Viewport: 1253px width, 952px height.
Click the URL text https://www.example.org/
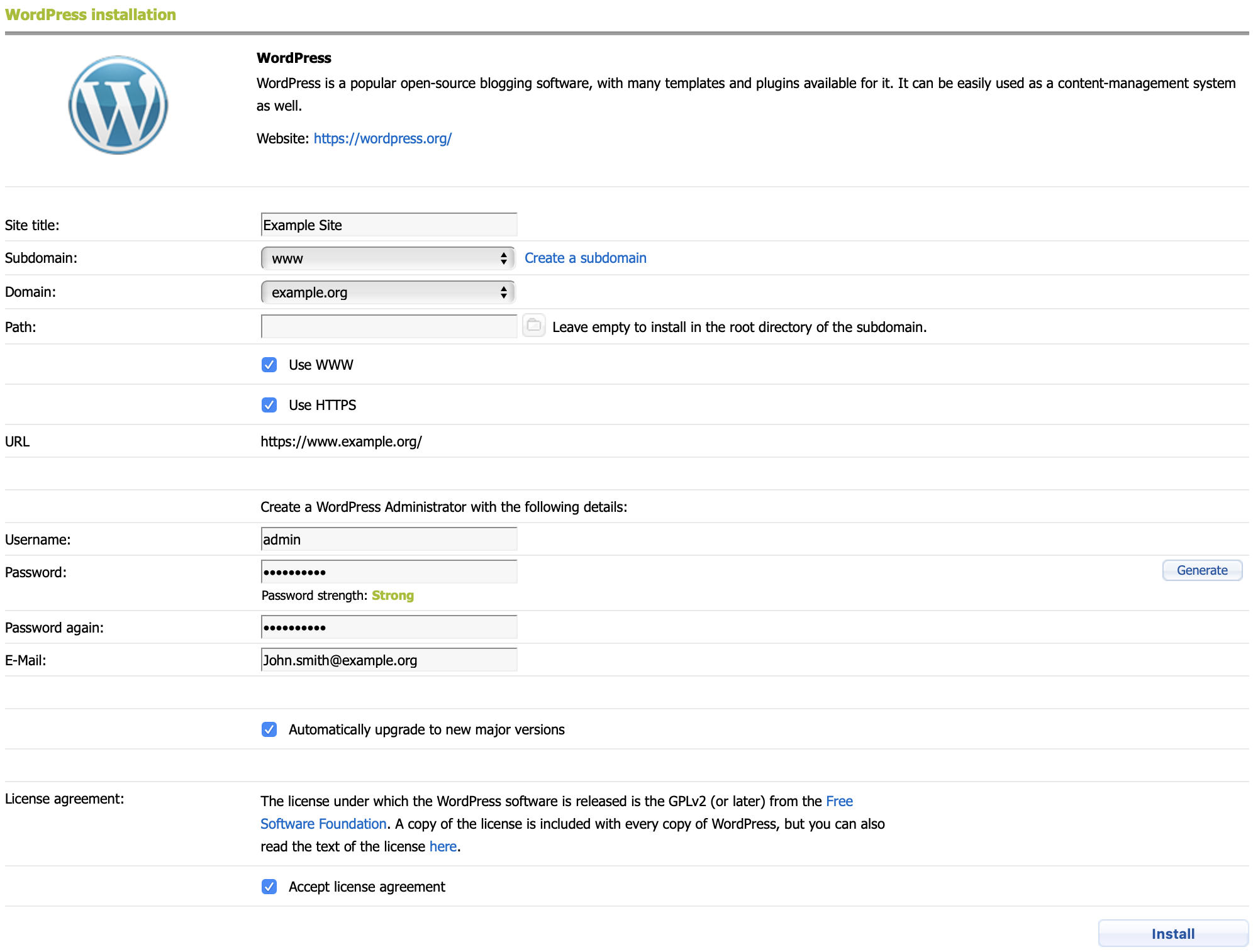pos(341,441)
